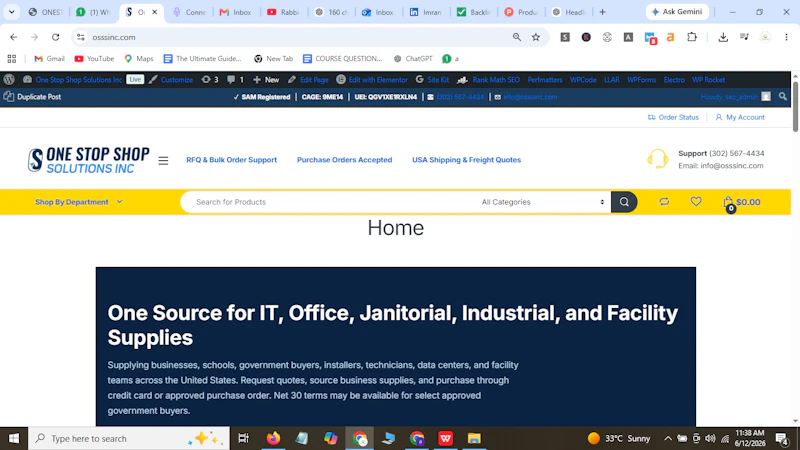Open the hamburger menu next to the logo
The width and height of the screenshot is (800, 450).
pos(163,161)
